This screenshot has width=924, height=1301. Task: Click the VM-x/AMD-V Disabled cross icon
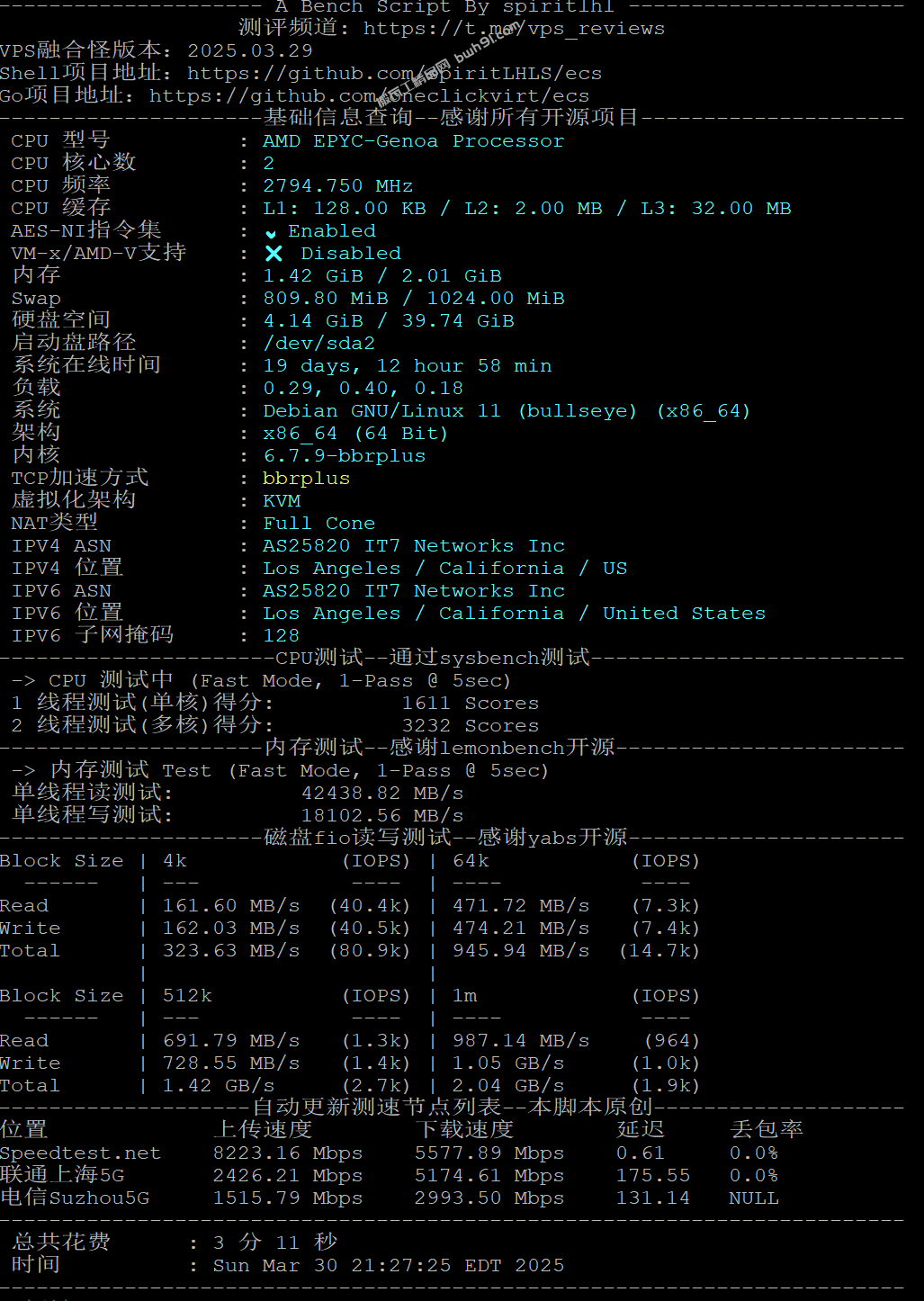274,254
